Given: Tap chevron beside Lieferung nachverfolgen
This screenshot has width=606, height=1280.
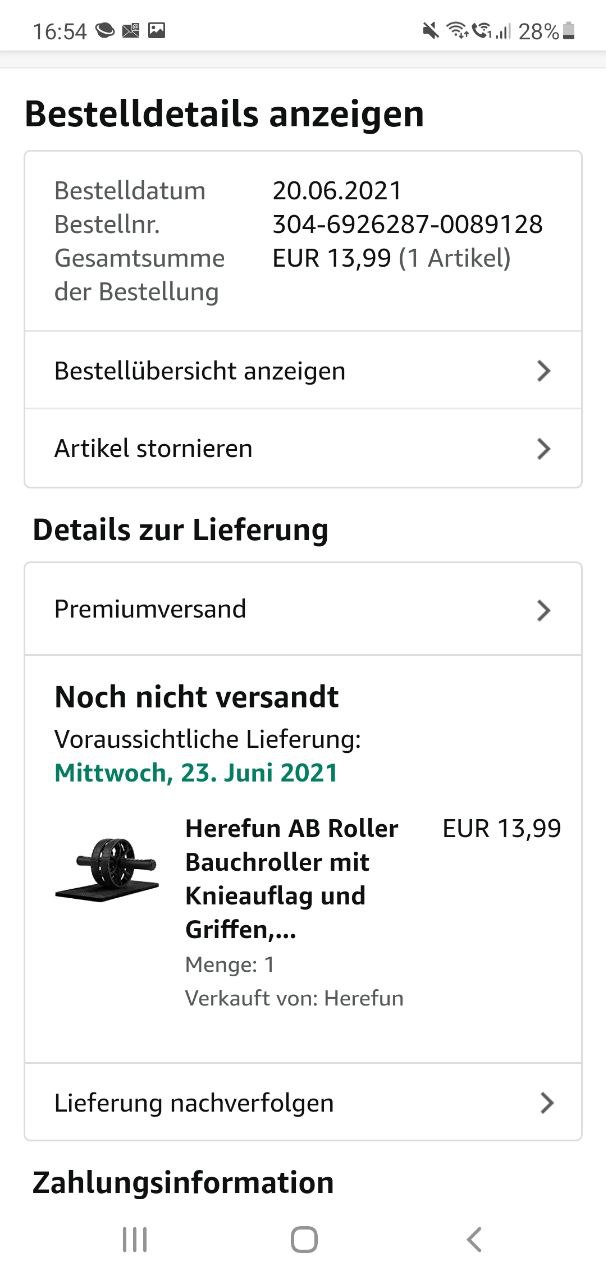Looking at the screenshot, I should point(546,1103).
